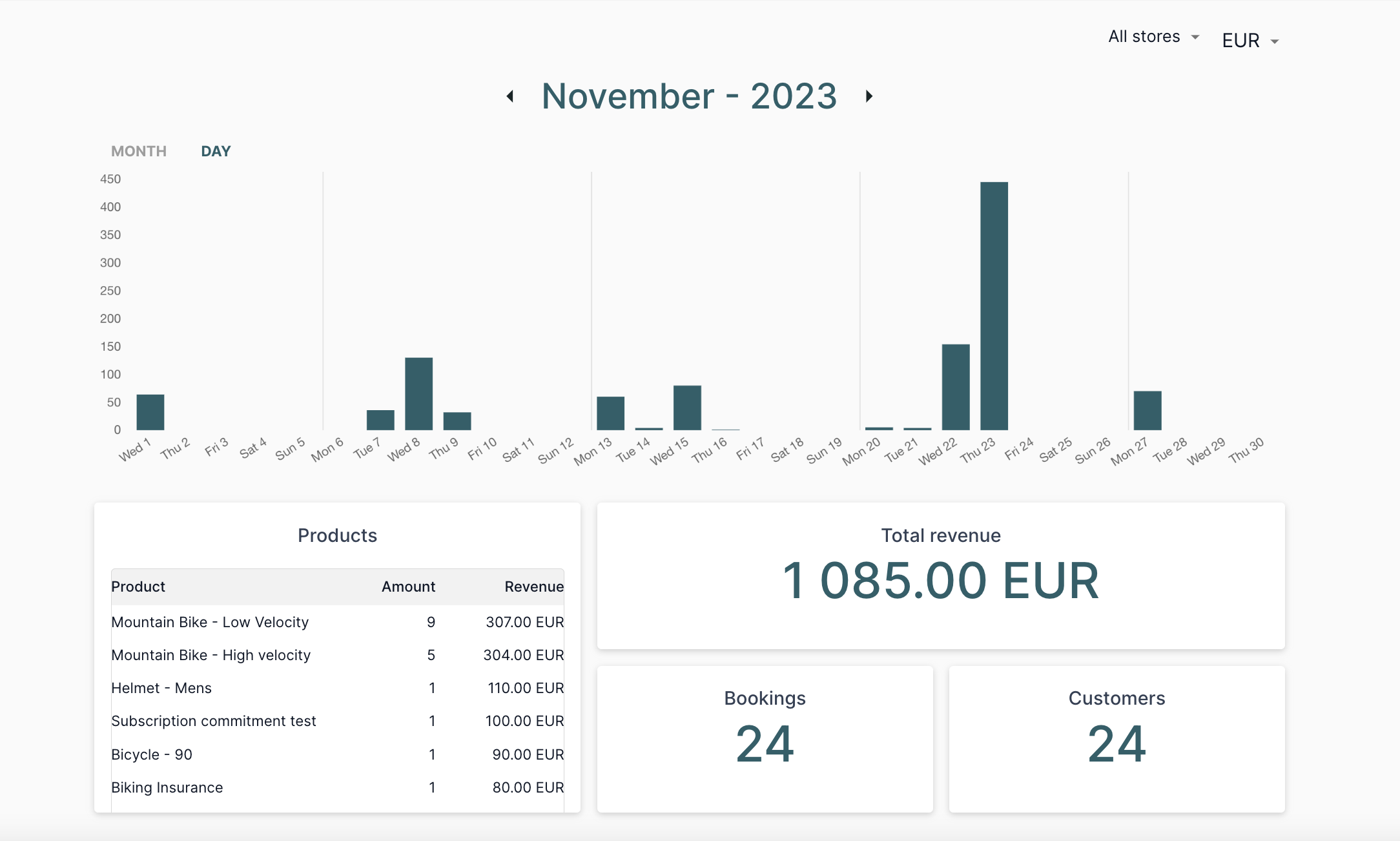
Task: Click the Biking Insurance product entry
Action: pyautogui.click(x=167, y=787)
